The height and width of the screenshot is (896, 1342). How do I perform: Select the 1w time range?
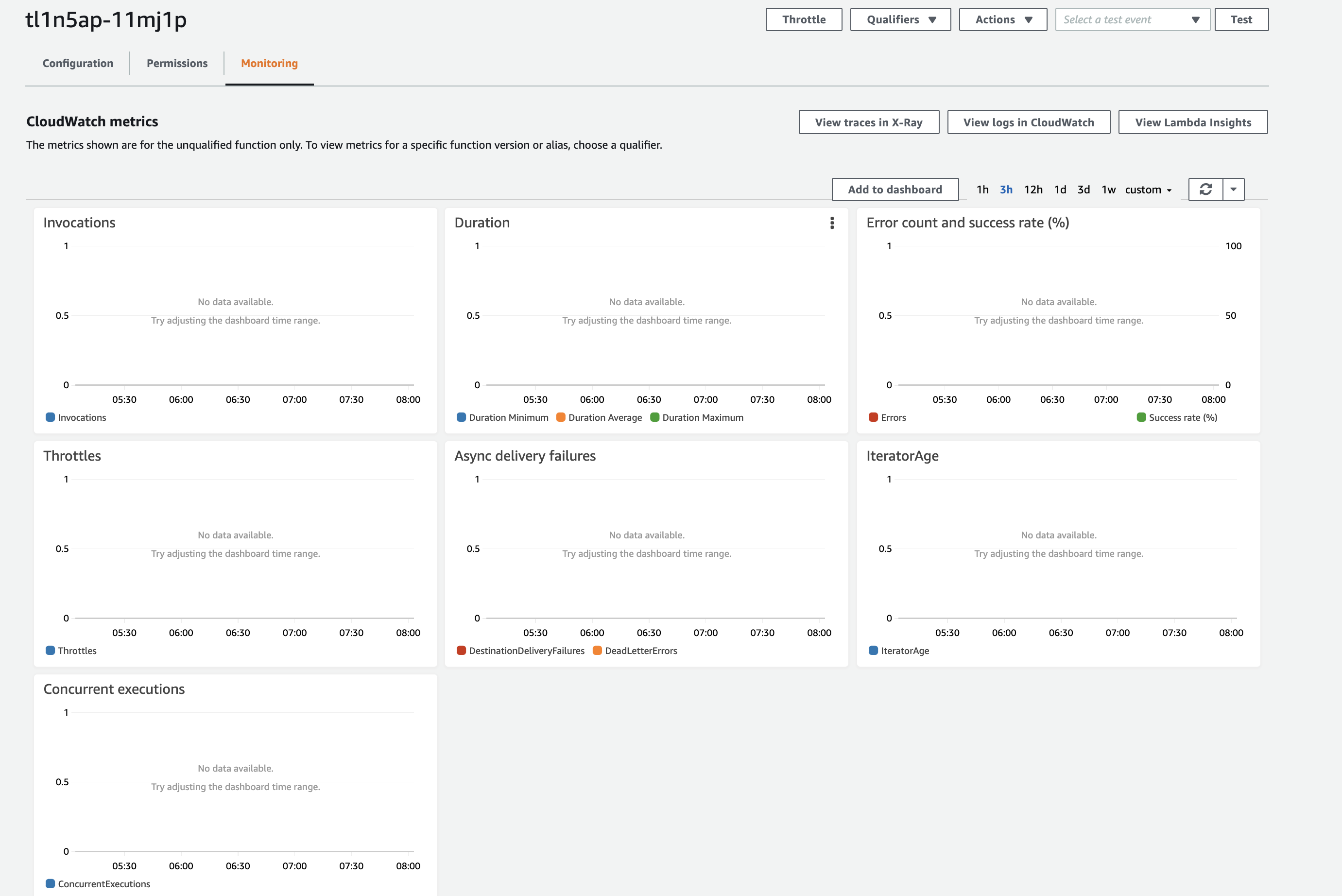1108,189
